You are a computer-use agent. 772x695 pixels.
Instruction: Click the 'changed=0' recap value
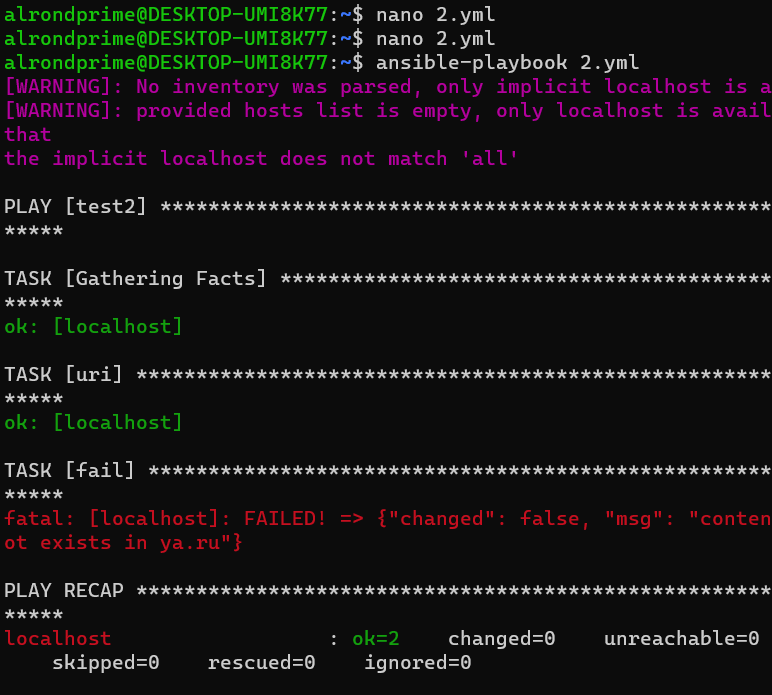[x=502, y=639]
